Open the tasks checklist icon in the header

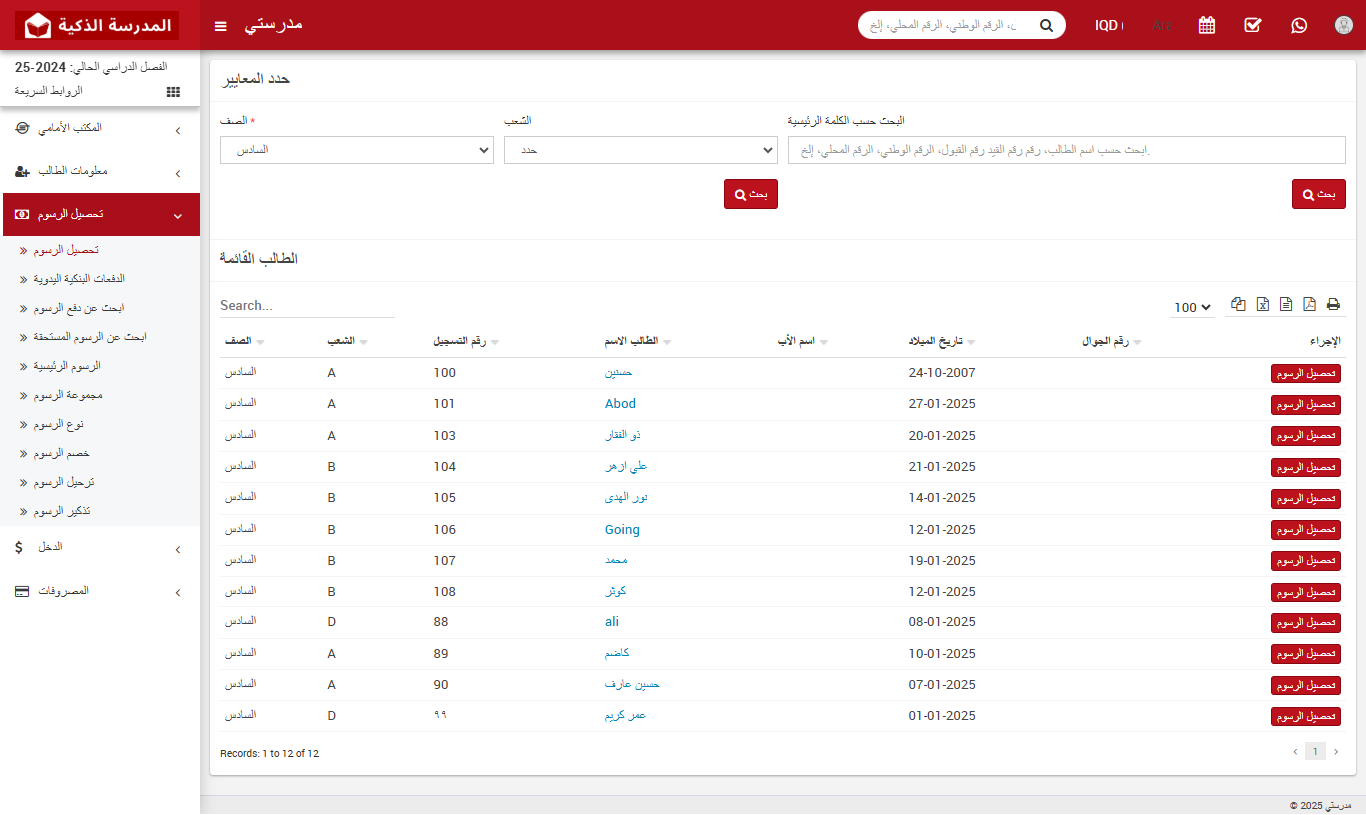pyautogui.click(x=1253, y=25)
